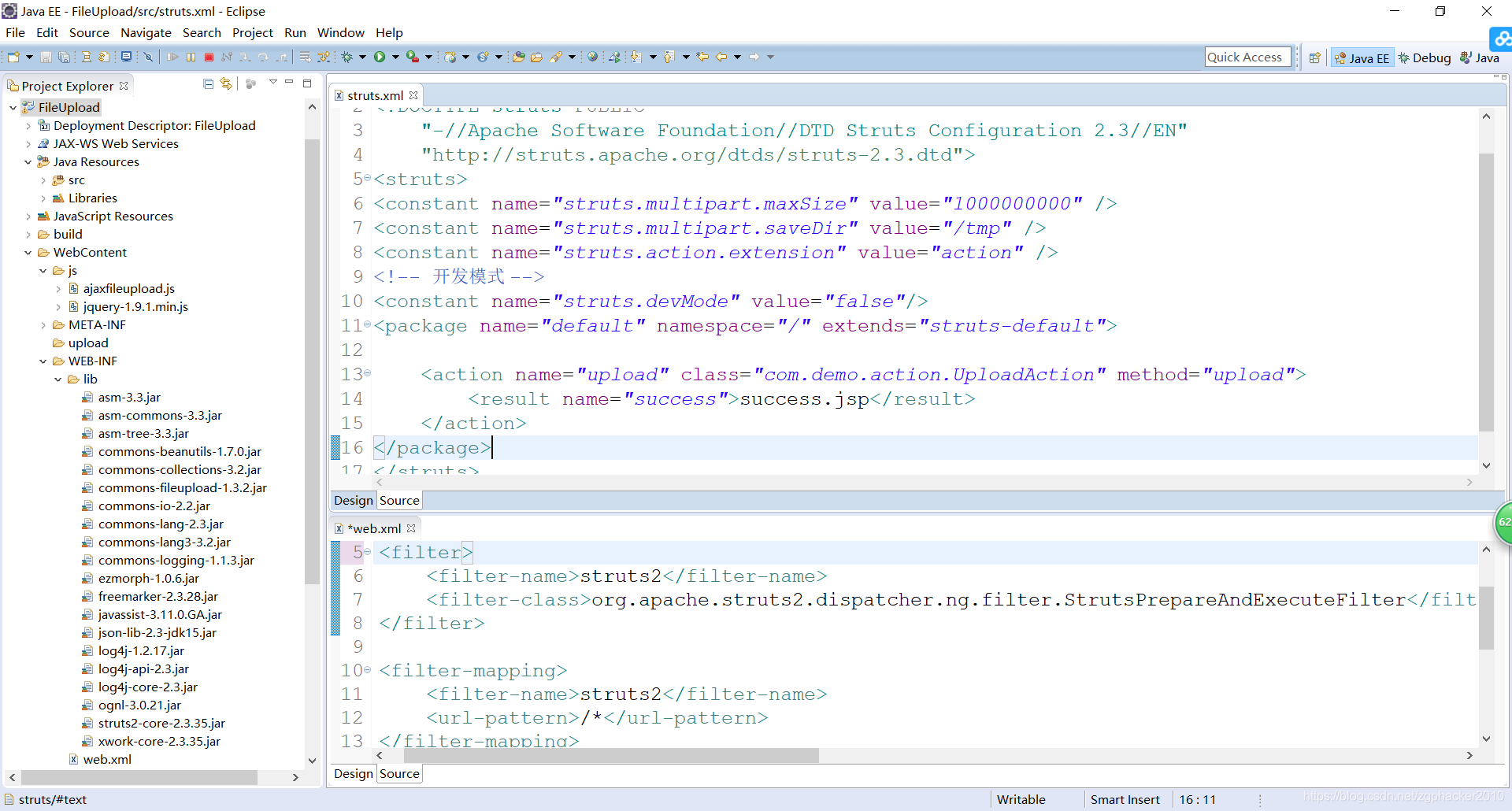Click web.xml editor horizontal scrollbar
This screenshot has height=811, width=1512.
click(611, 756)
